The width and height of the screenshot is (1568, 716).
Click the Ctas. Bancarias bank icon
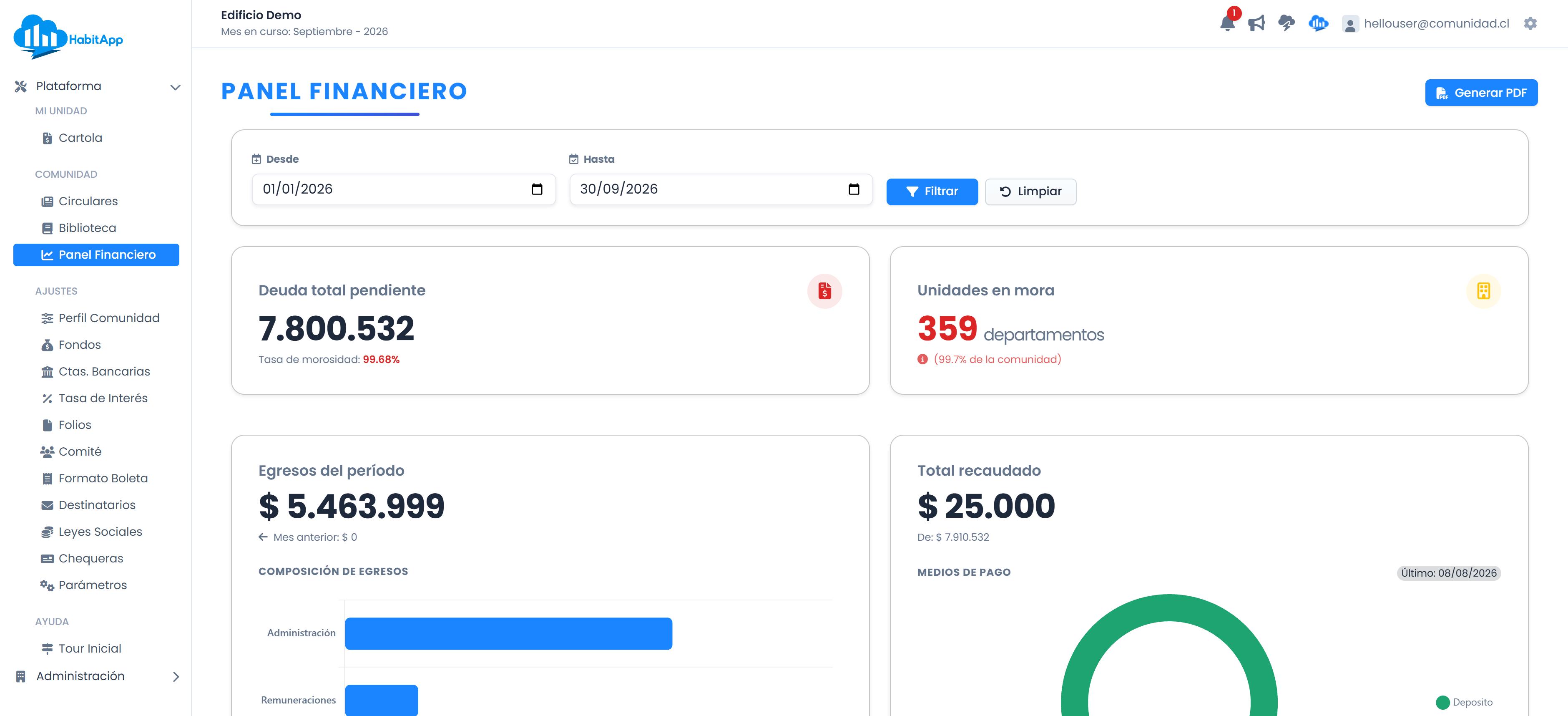[47, 372]
